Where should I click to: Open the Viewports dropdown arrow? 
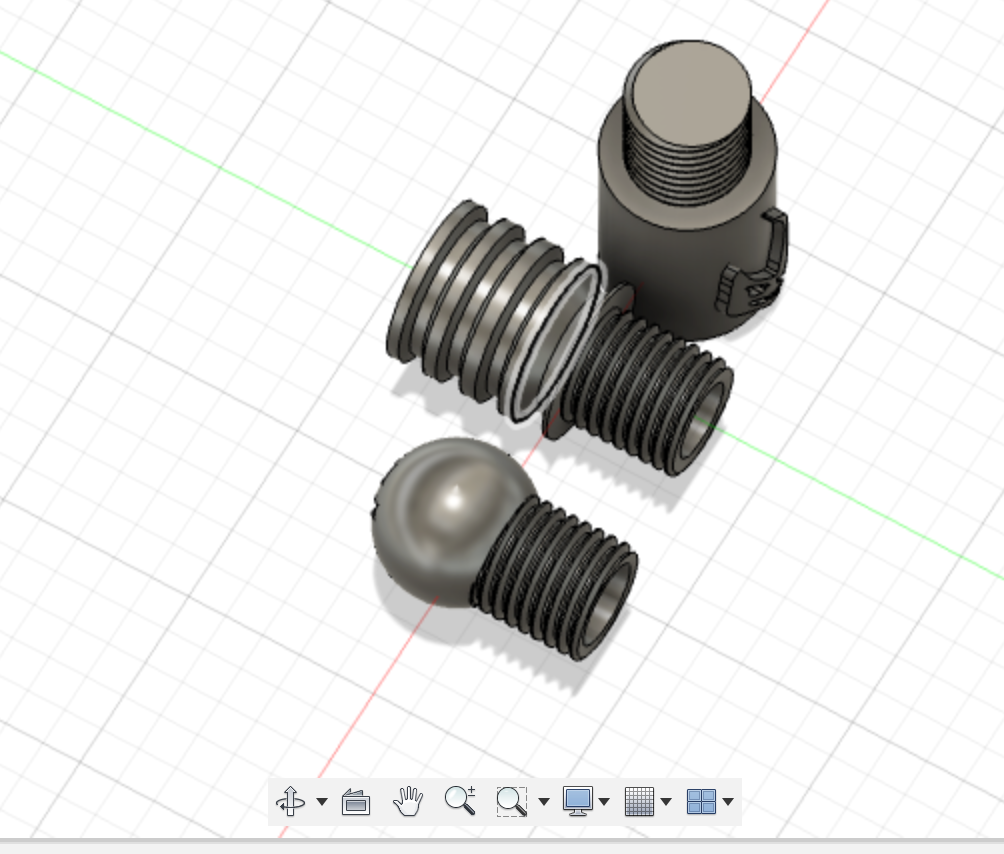coord(727,802)
